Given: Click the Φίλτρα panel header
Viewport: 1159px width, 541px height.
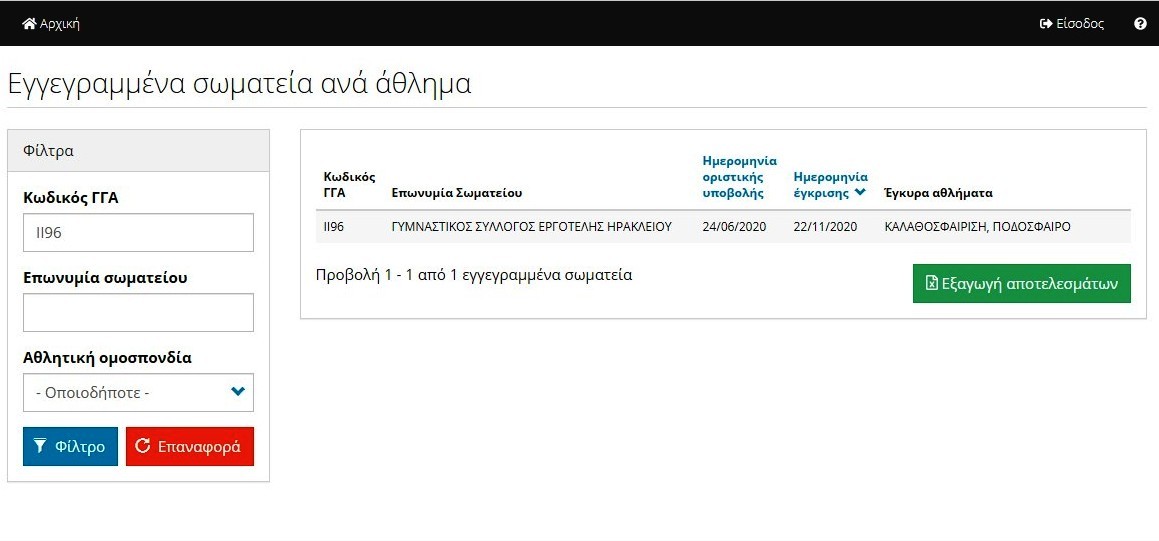Looking at the screenshot, I should [x=138, y=151].
